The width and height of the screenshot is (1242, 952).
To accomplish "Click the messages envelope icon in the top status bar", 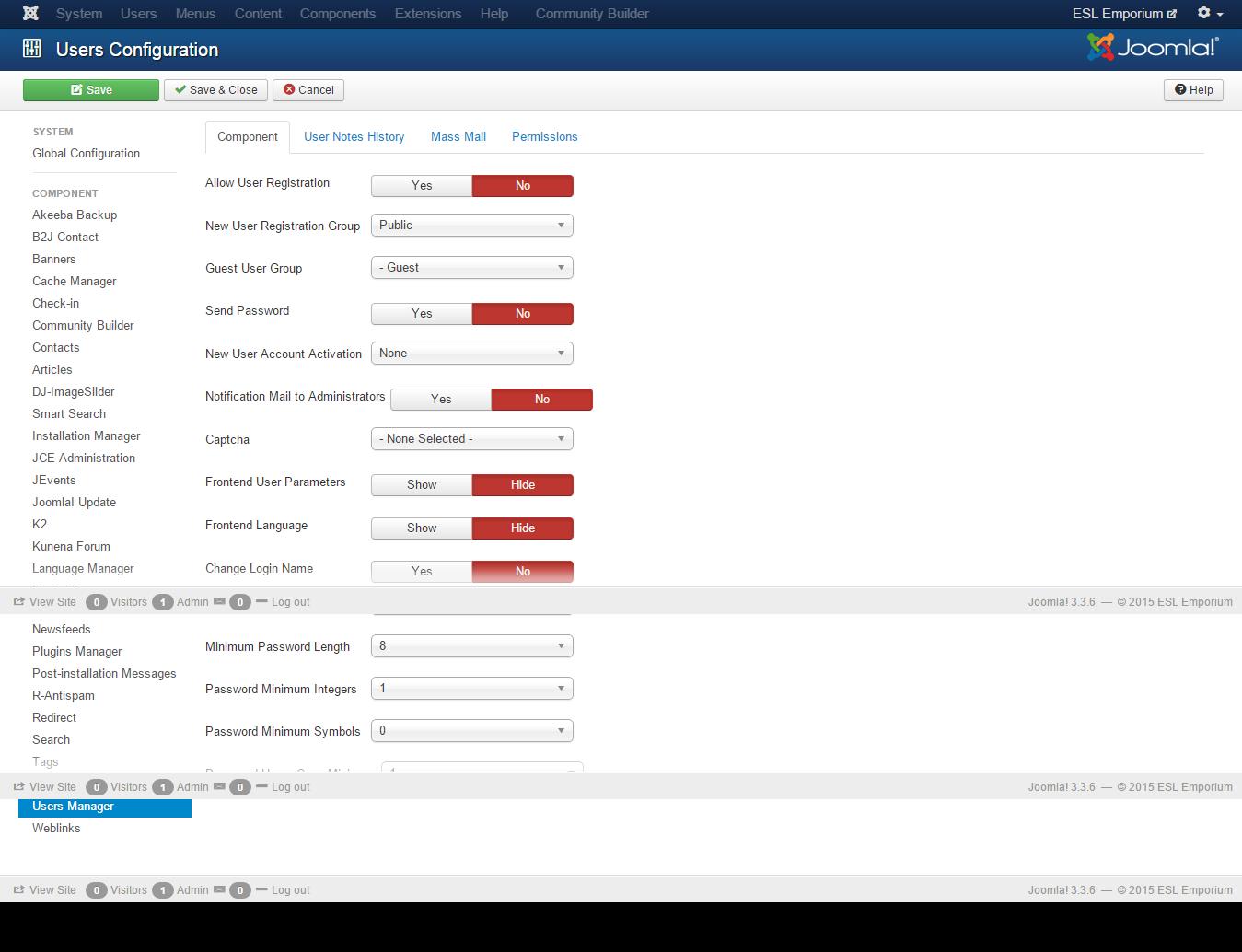I will [x=219, y=602].
